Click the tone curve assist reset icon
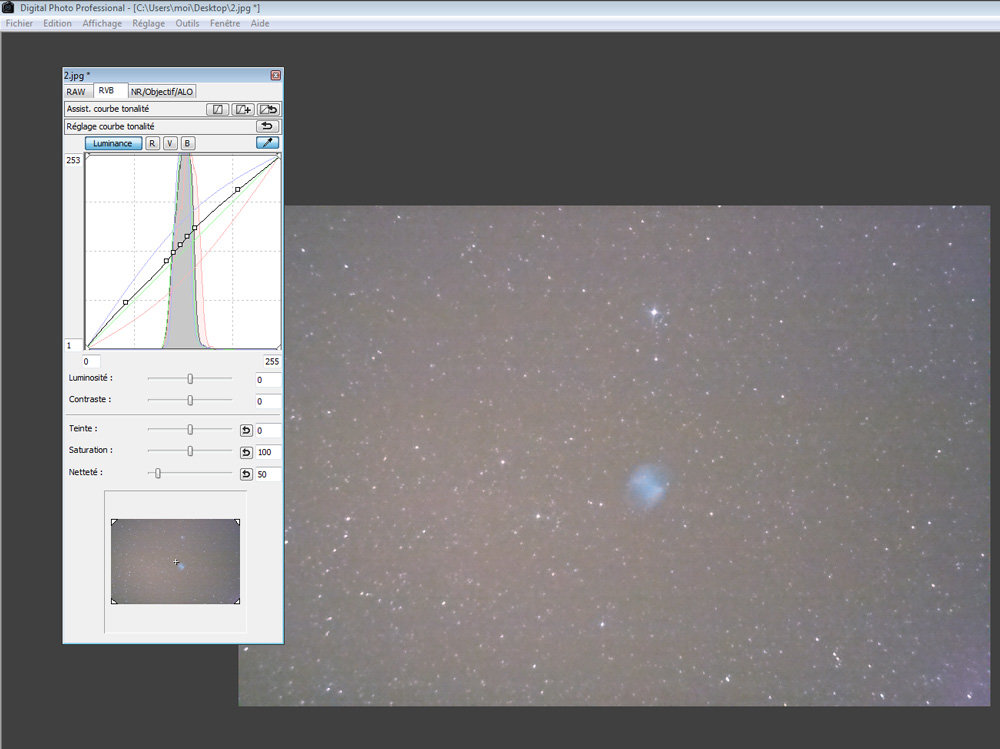Image resolution: width=1000 pixels, height=749 pixels. pos(268,109)
